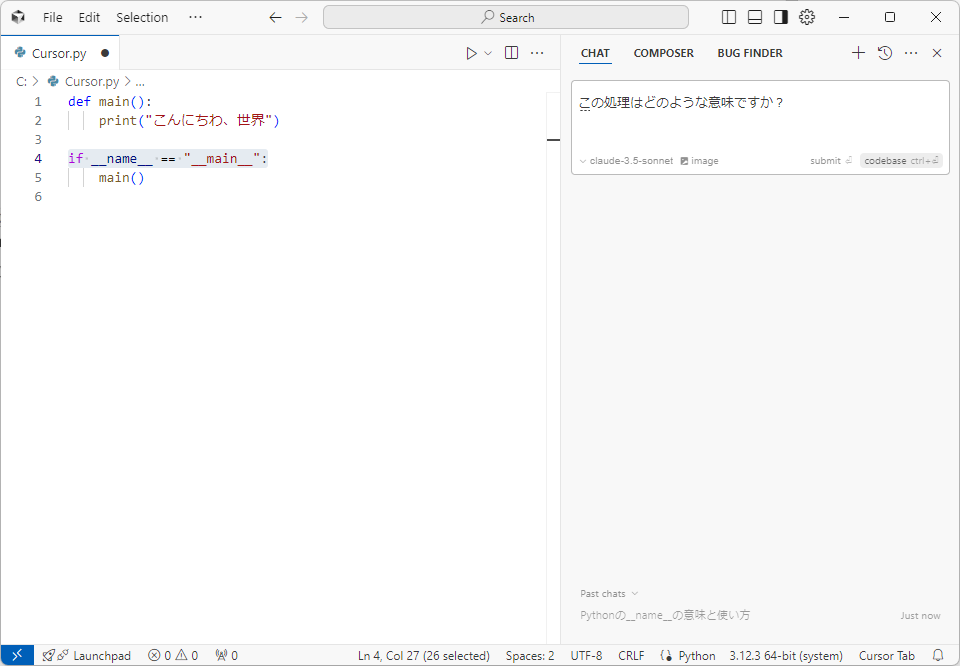Toggle the AI chat pane layout button
960x666 pixels.
click(x=781, y=17)
